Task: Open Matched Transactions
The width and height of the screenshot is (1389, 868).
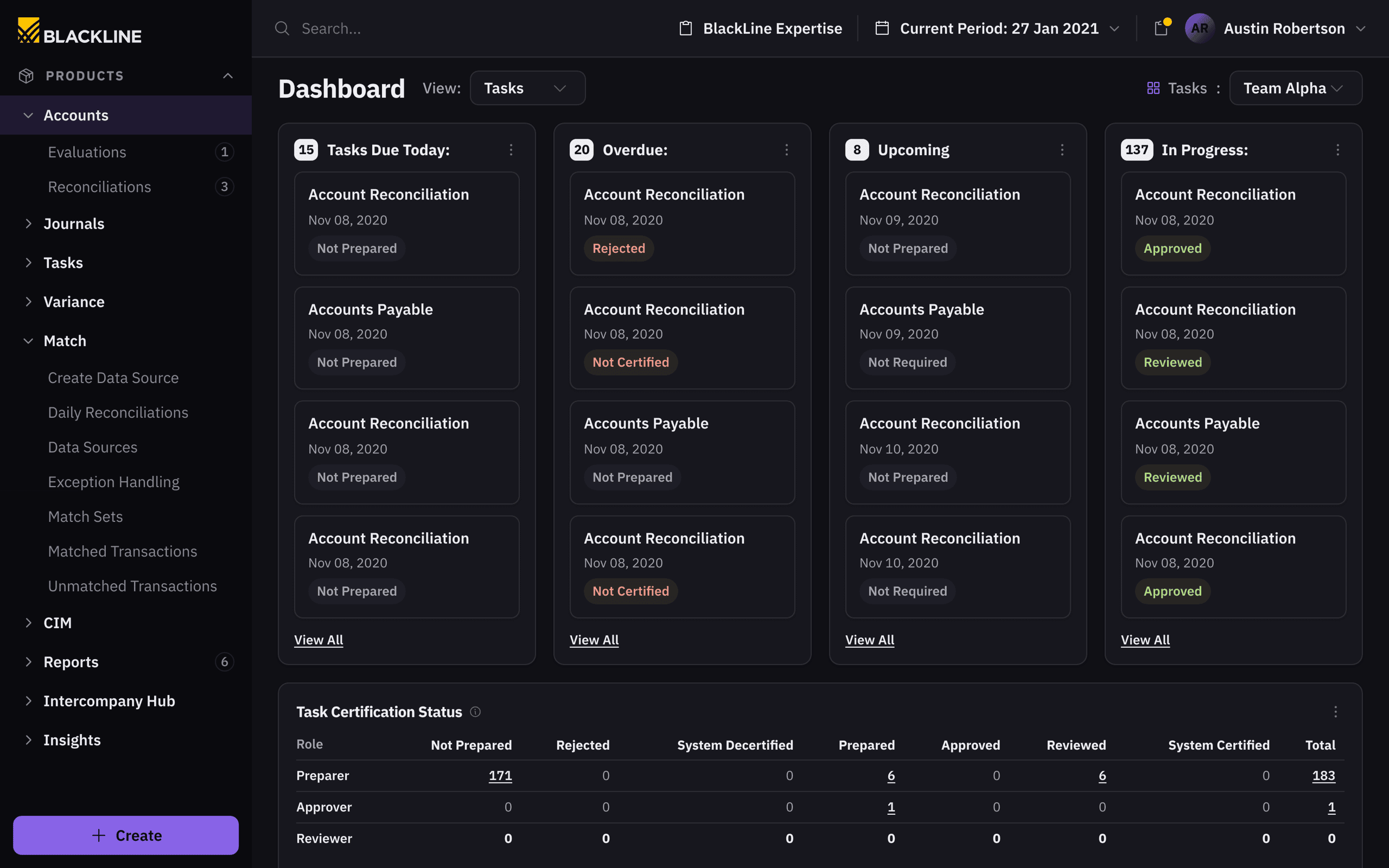Action: 122,551
